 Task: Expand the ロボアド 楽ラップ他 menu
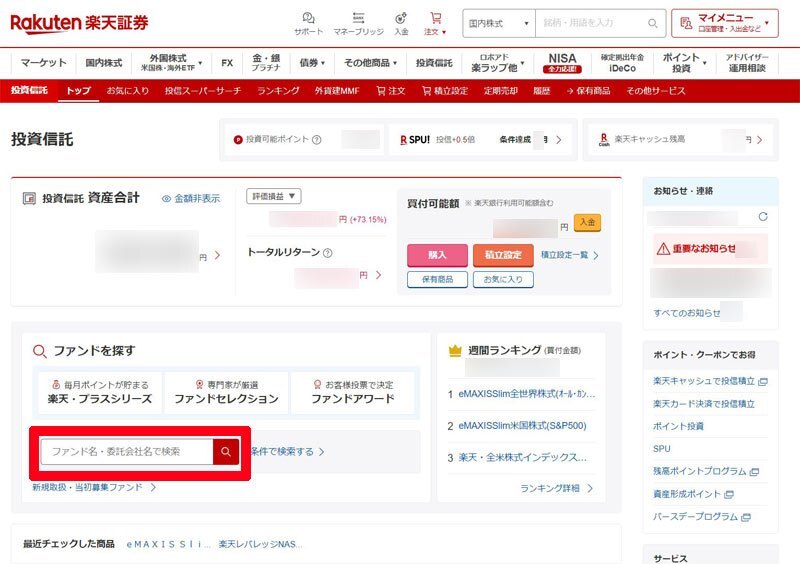pyautogui.click(x=497, y=63)
